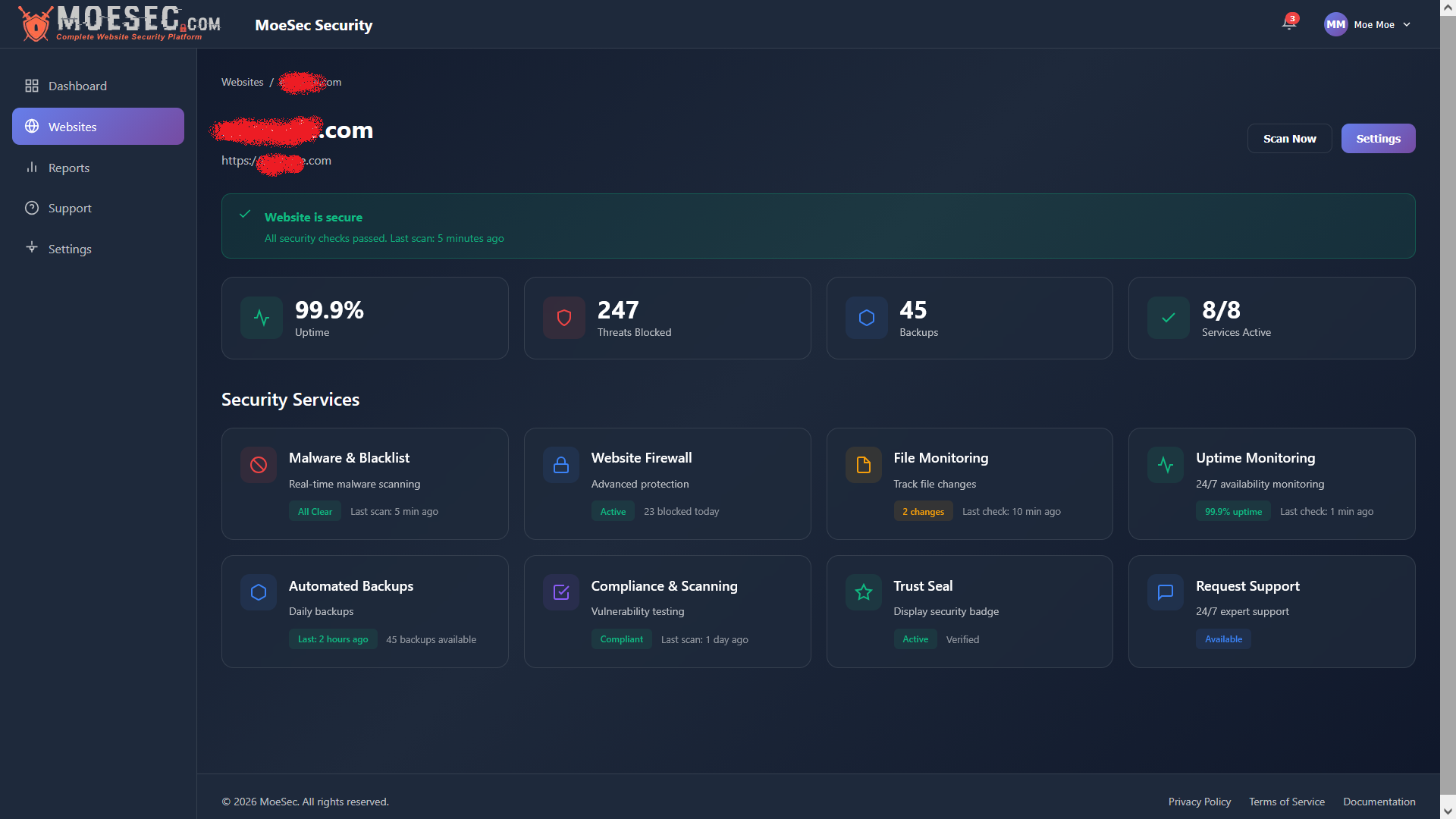Go to Reports in the sidebar

pyautogui.click(x=69, y=168)
